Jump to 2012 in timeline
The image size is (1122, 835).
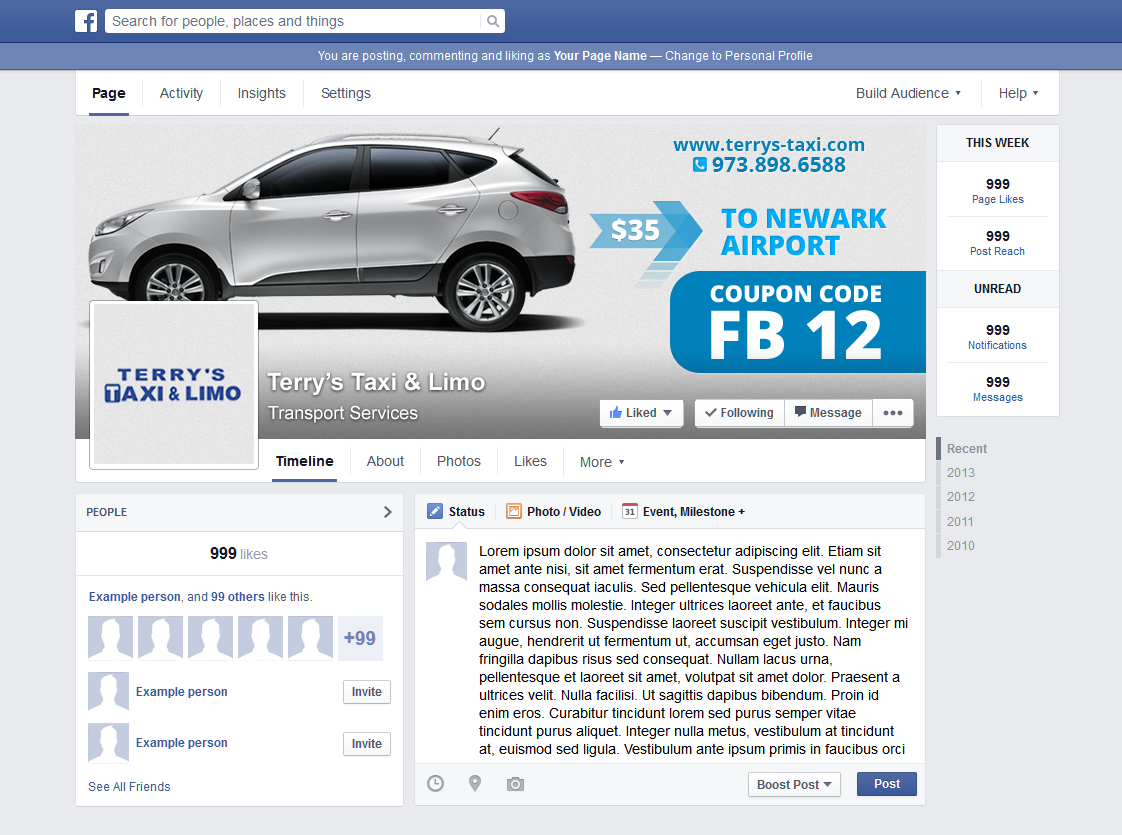(960, 497)
